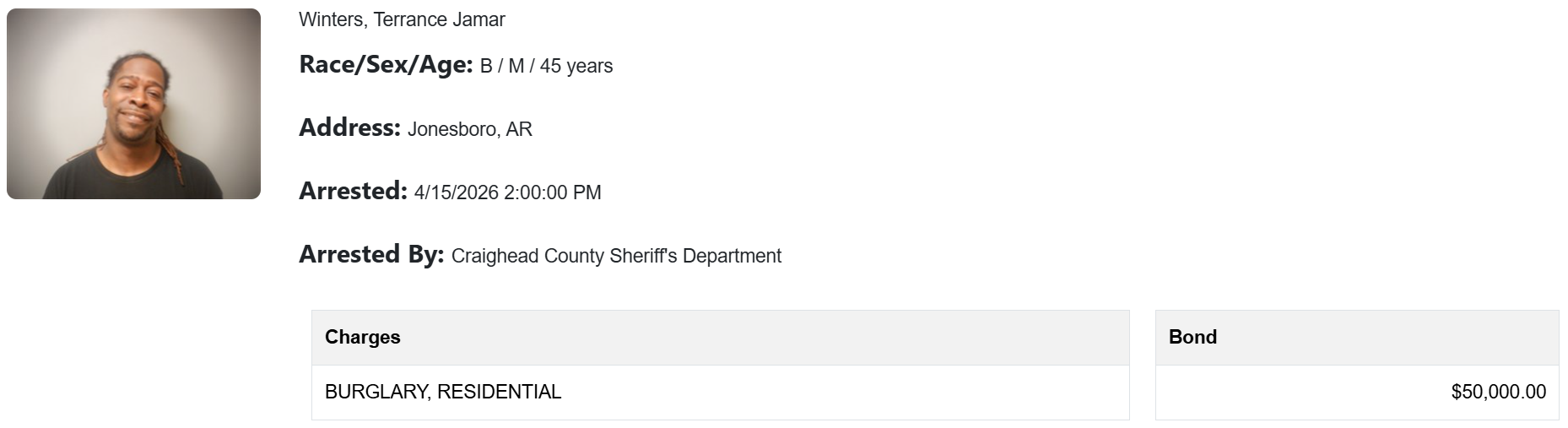This screenshot has width=1568, height=428.
Task: Click the "Charges" table header
Action: coord(363,337)
